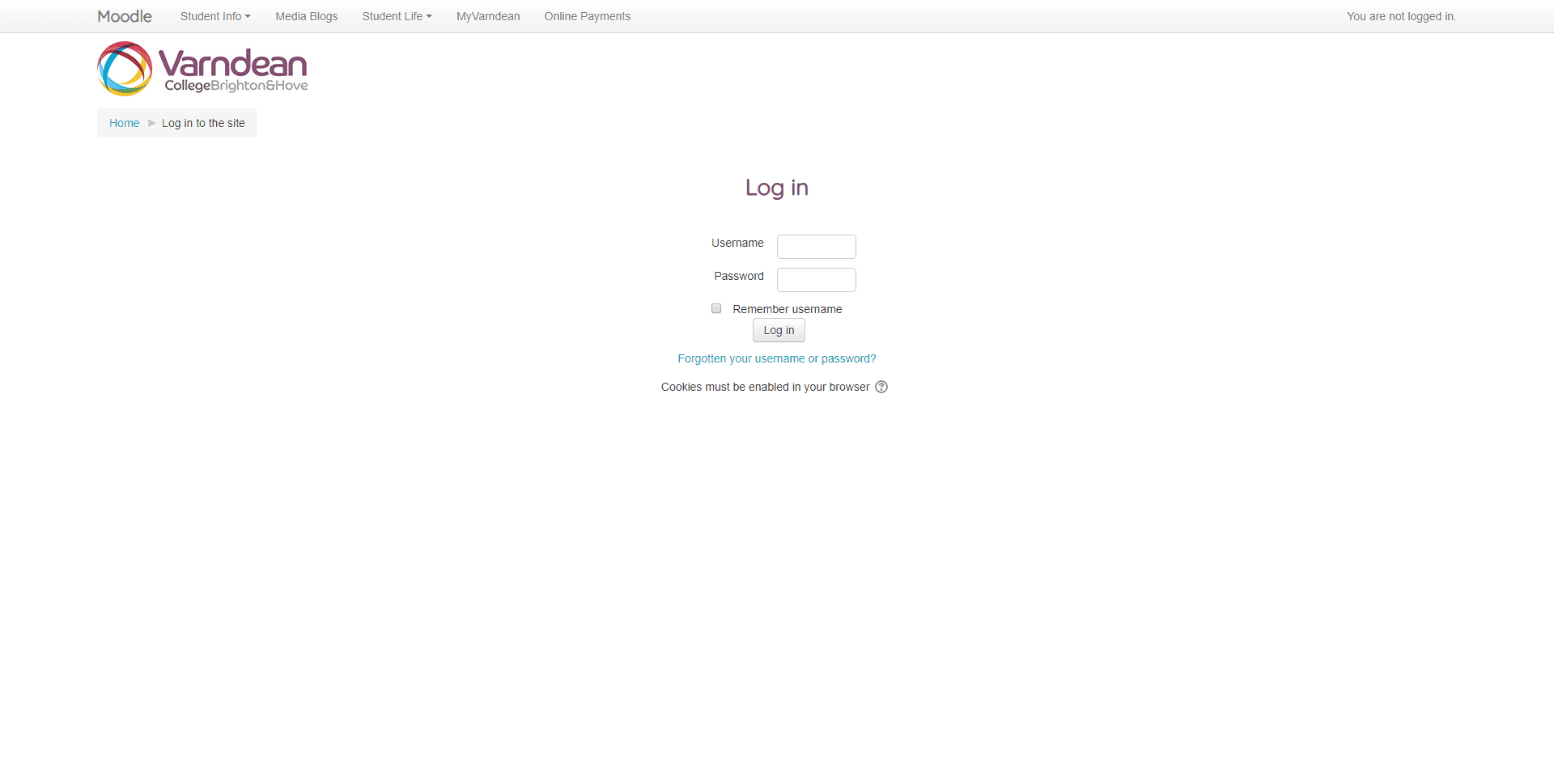
Task: Go to MyVarndean from the navbar
Action: [488, 16]
